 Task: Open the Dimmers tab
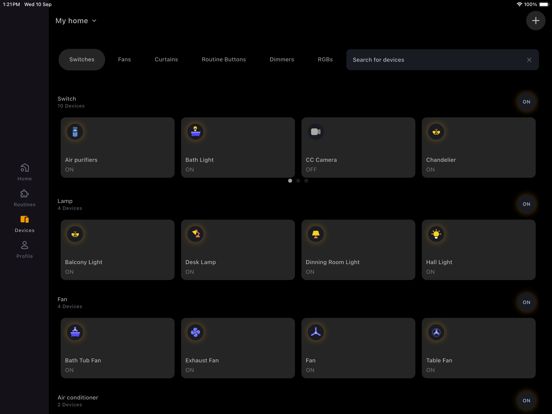coord(282,59)
